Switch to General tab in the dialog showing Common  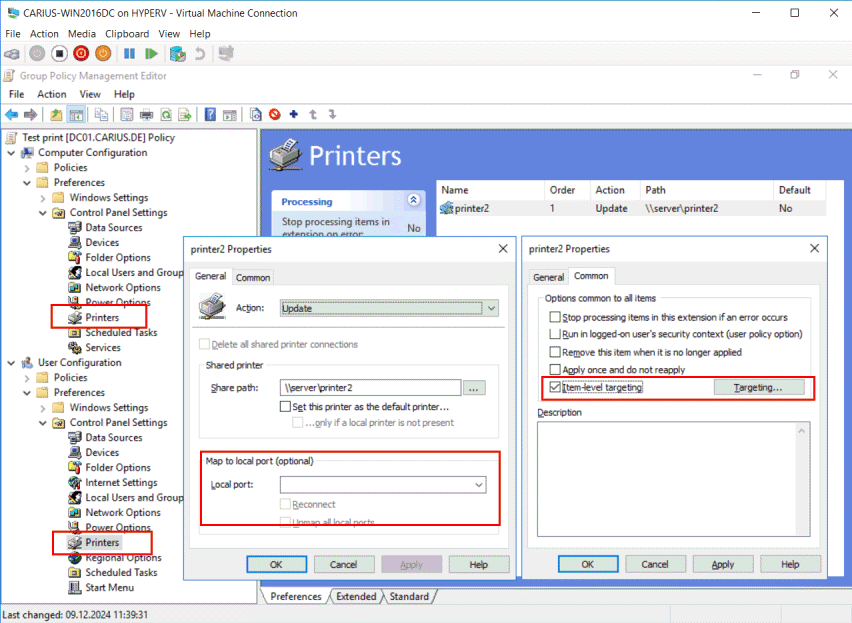[548, 277]
